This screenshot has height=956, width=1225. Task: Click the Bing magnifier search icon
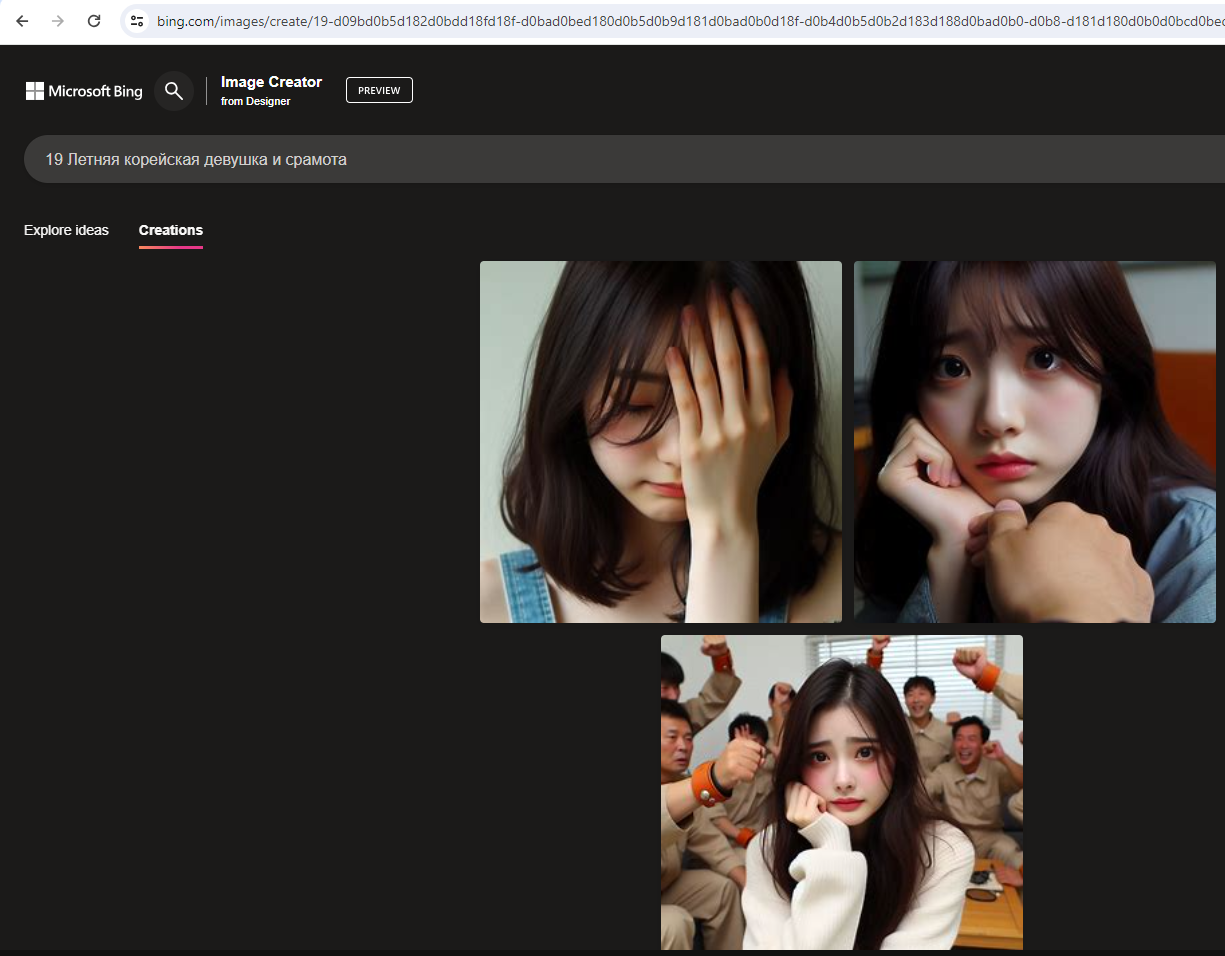pos(174,91)
